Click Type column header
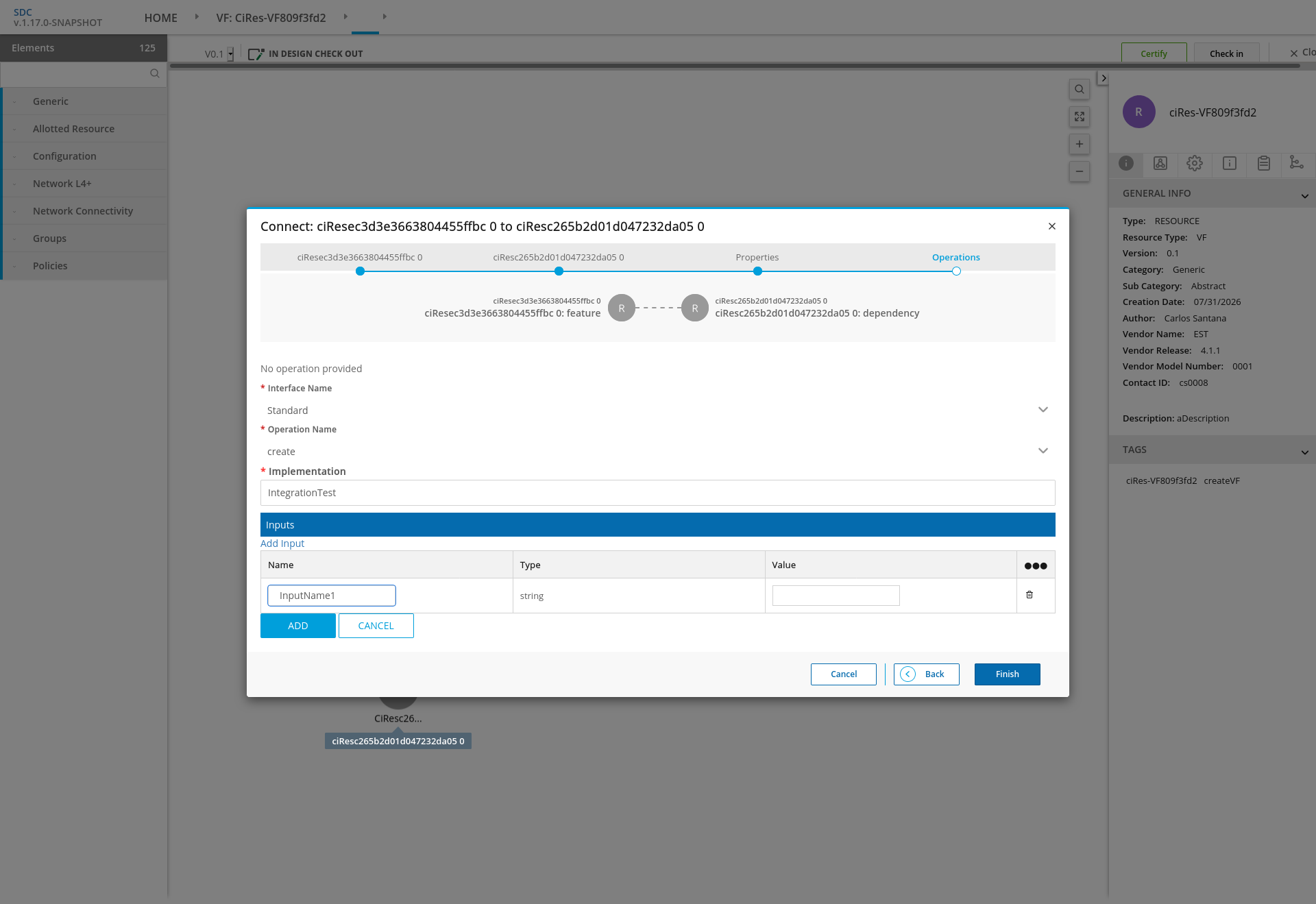The height and width of the screenshot is (904, 1316). click(x=639, y=565)
